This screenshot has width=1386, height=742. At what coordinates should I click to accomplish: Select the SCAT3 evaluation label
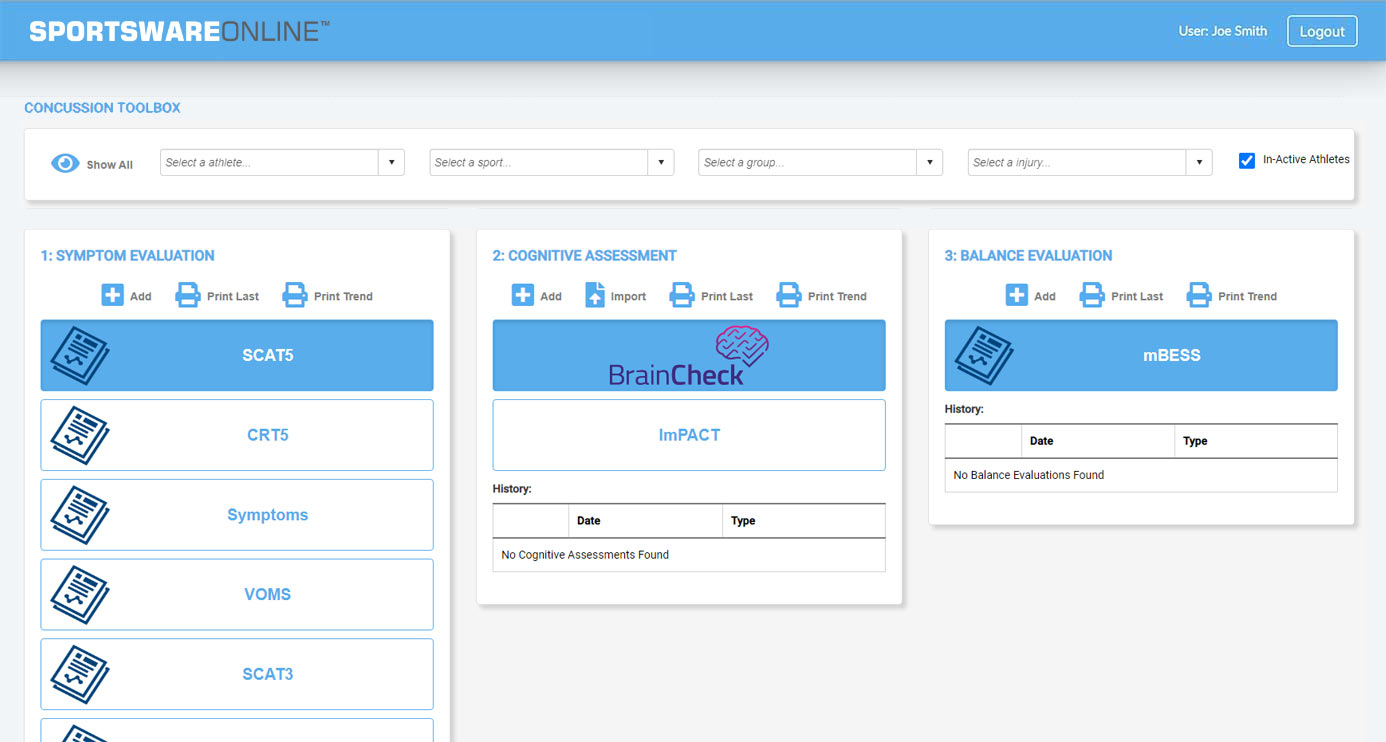pos(268,674)
